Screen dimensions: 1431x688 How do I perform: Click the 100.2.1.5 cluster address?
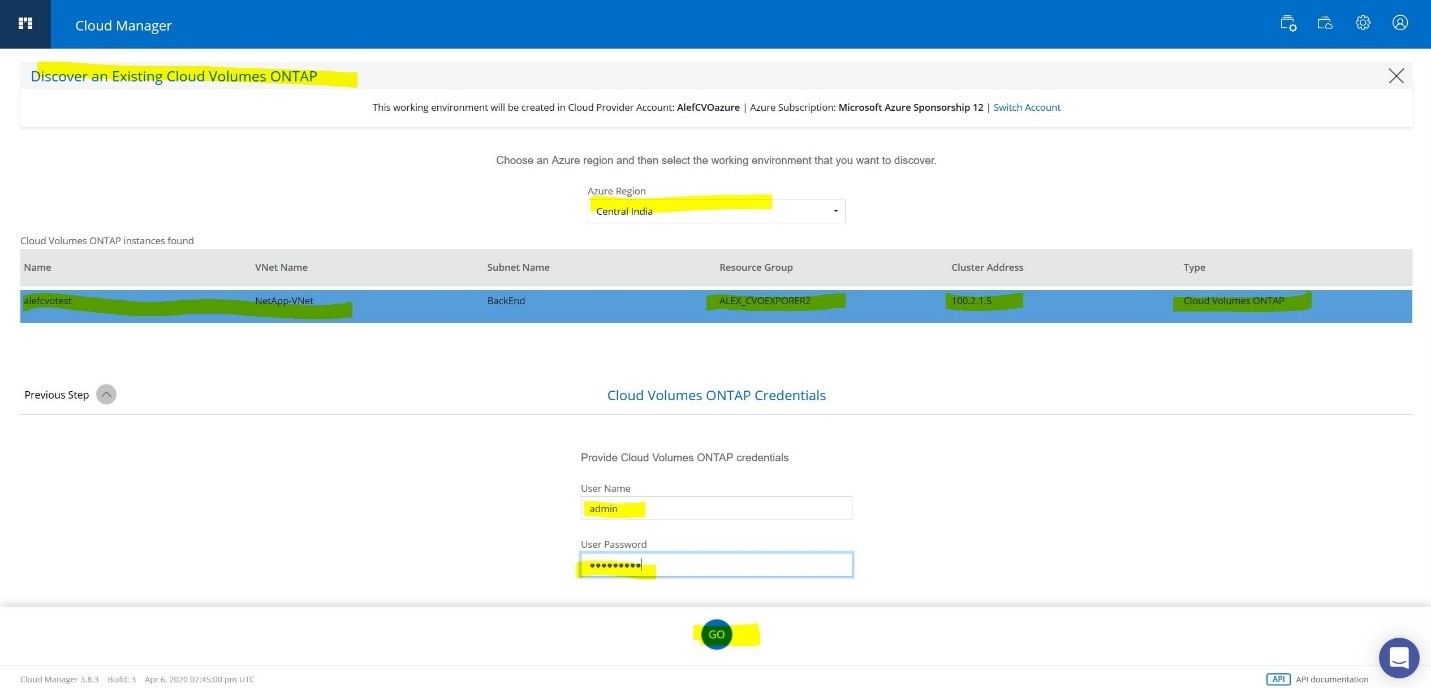click(971, 301)
